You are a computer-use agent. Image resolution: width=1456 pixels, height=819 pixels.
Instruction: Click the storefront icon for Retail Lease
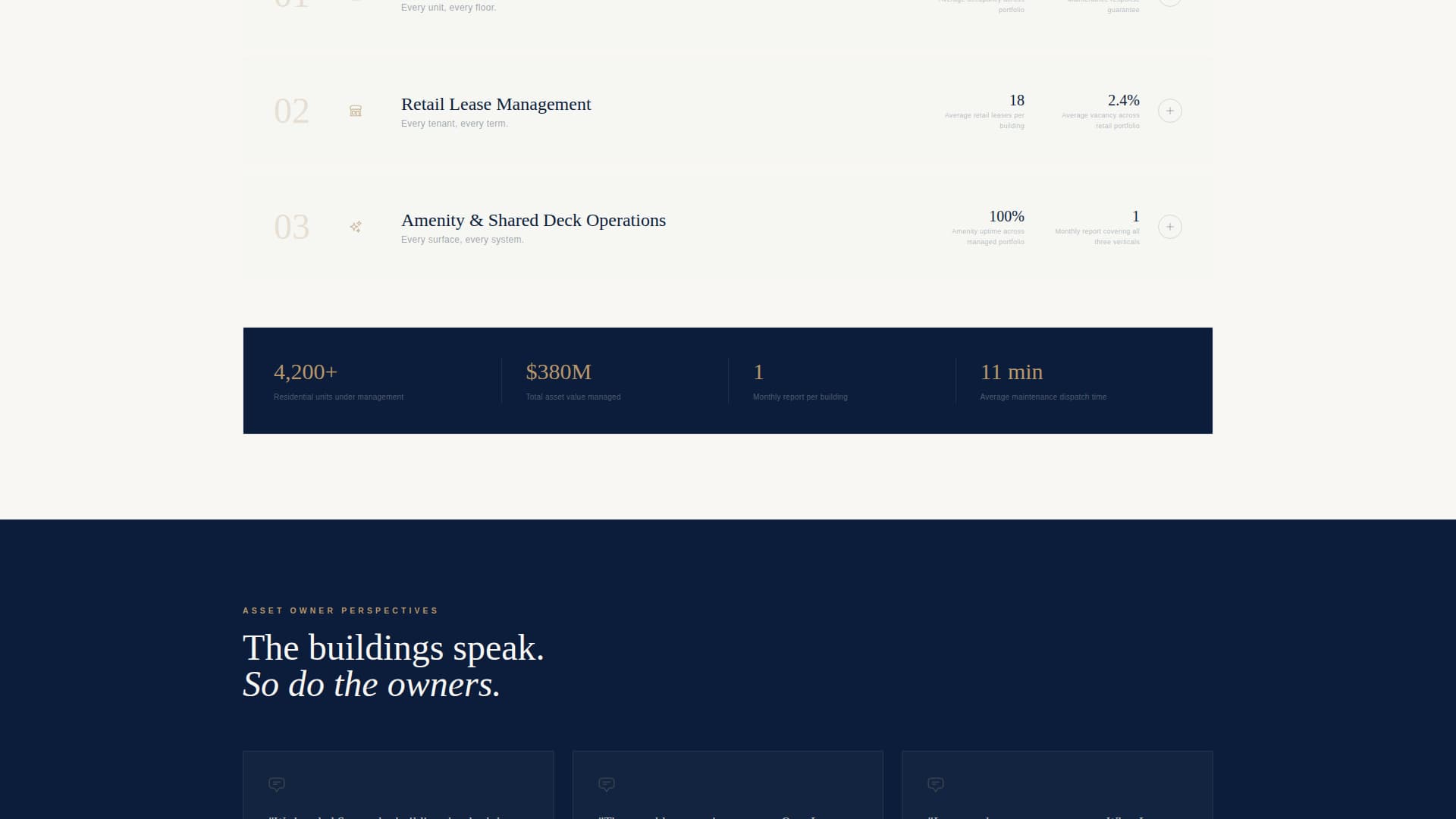(355, 111)
